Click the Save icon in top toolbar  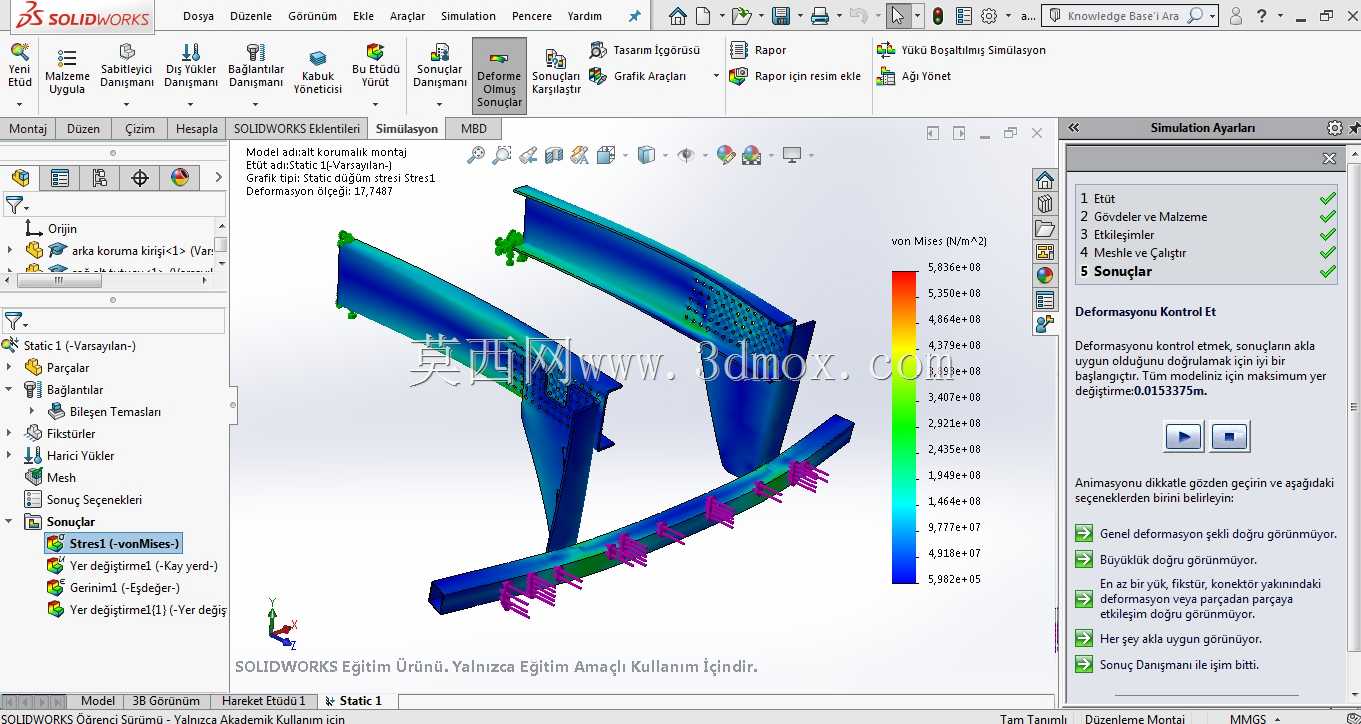click(781, 16)
